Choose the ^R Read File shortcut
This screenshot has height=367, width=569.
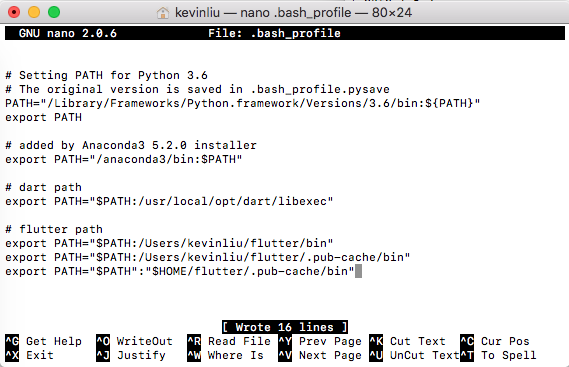229,341
